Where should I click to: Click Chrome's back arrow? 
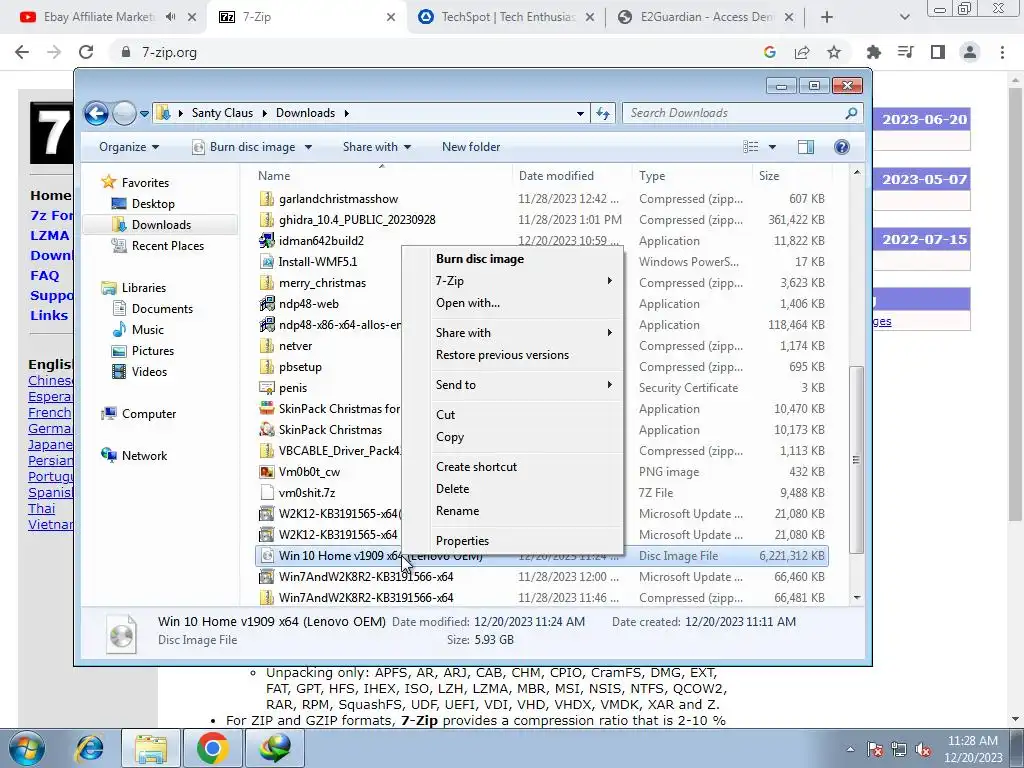[22, 52]
